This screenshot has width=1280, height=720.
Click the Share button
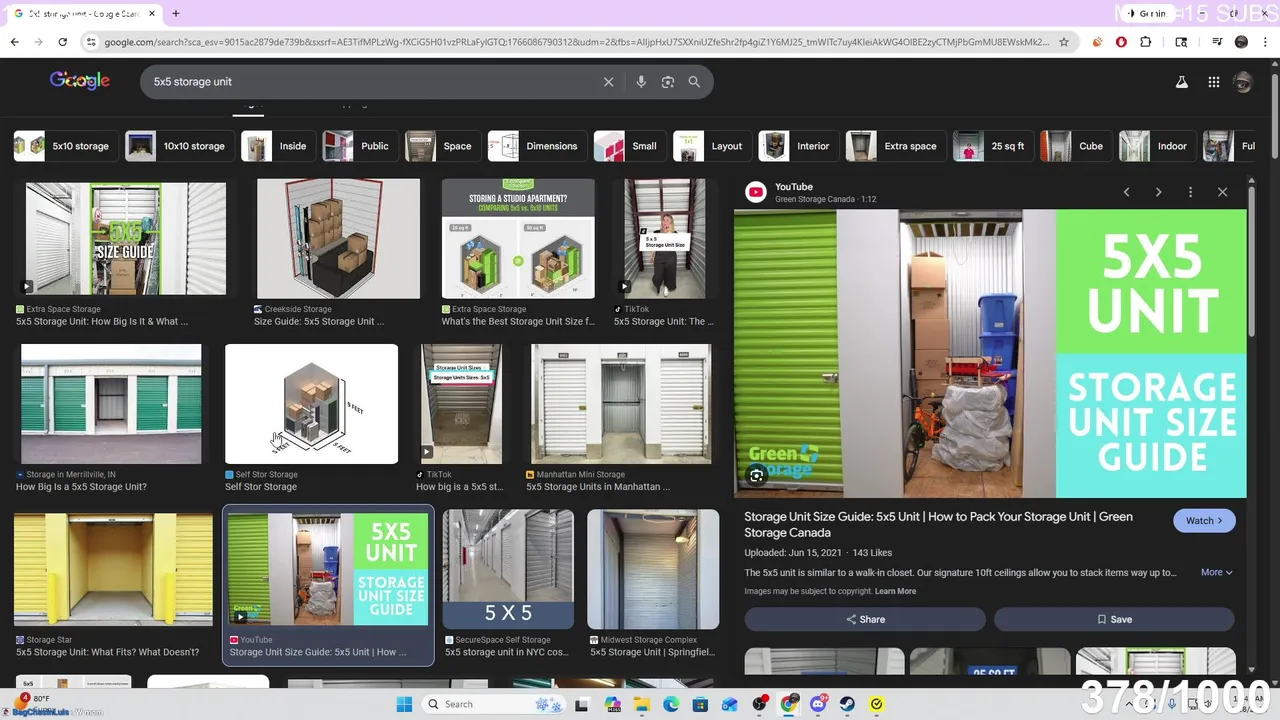[x=865, y=619]
